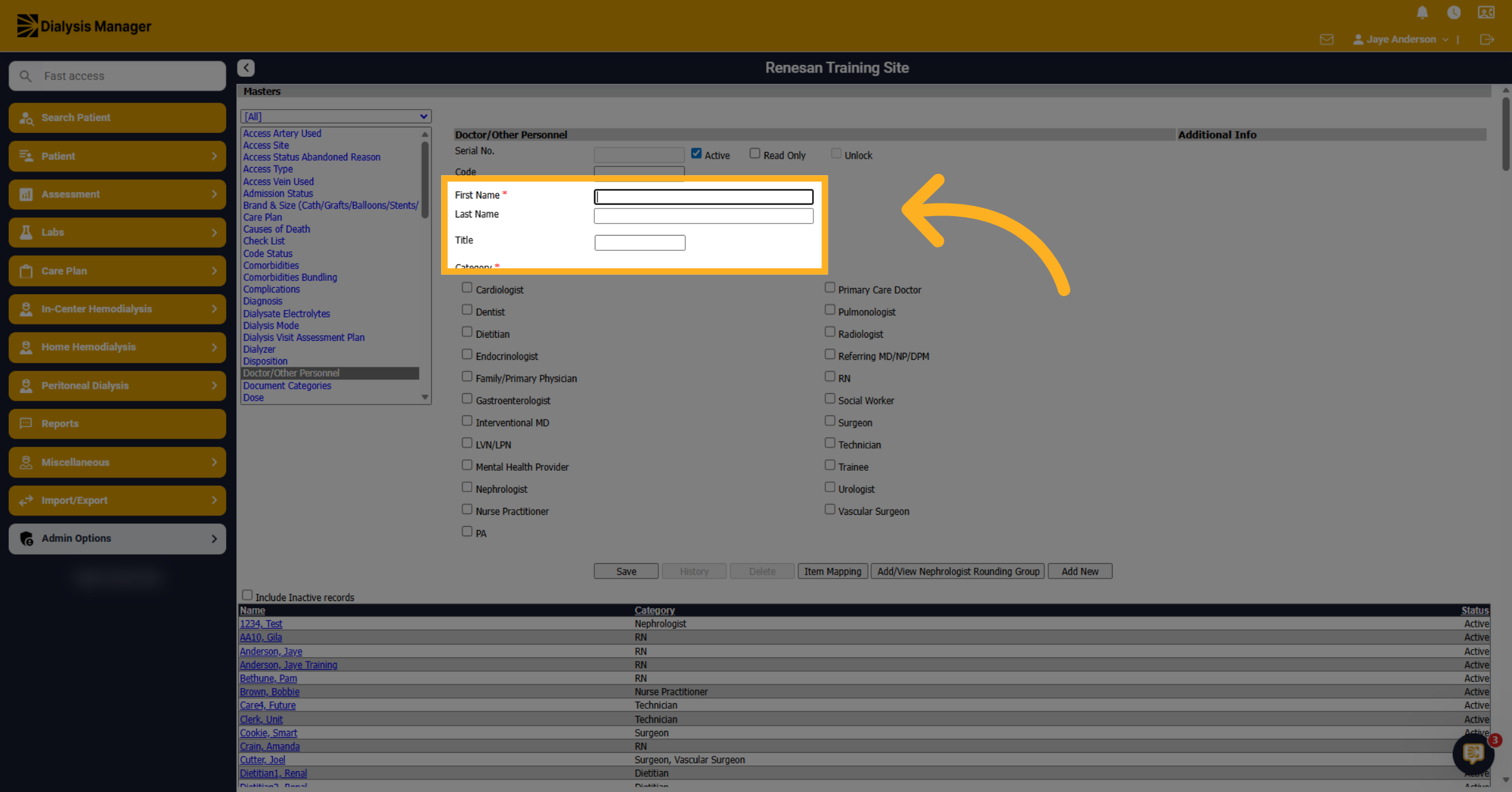This screenshot has height=792, width=1512.
Task: Expand the Peritoneal Dialysis chevron
Action: [x=214, y=386]
